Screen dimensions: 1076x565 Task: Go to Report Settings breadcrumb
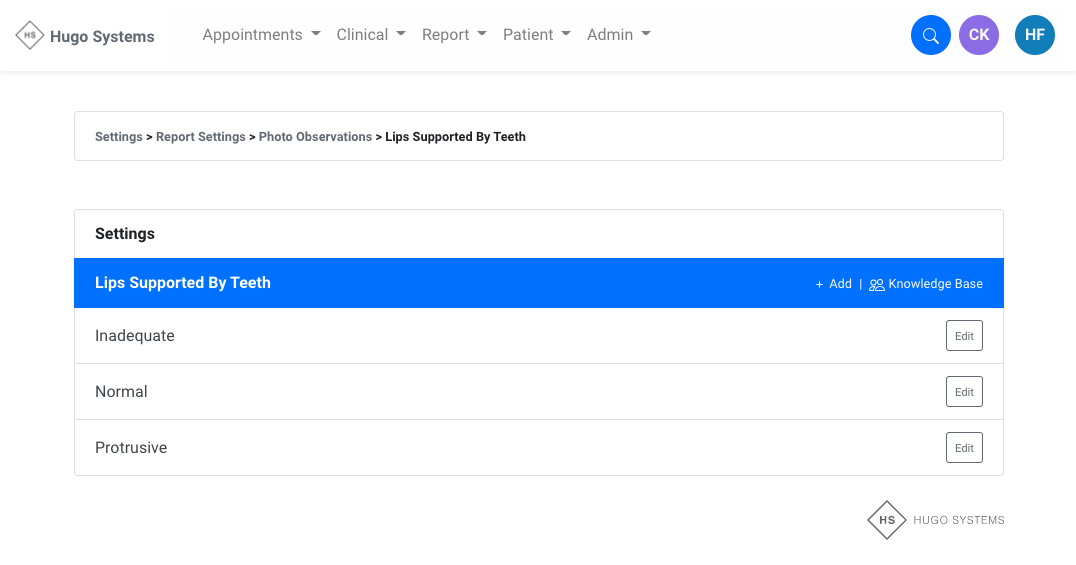[x=200, y=137]
